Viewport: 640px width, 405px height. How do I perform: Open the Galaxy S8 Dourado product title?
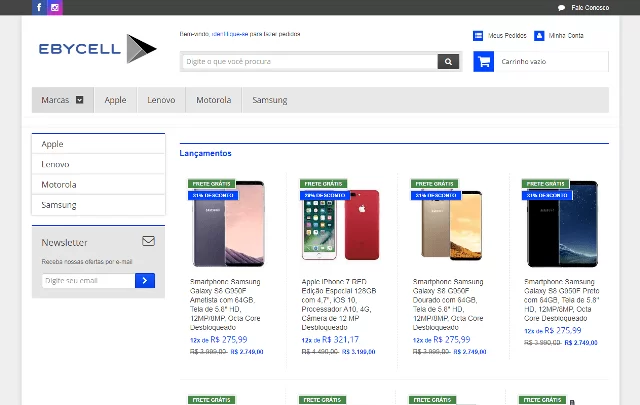click(448, 304)
